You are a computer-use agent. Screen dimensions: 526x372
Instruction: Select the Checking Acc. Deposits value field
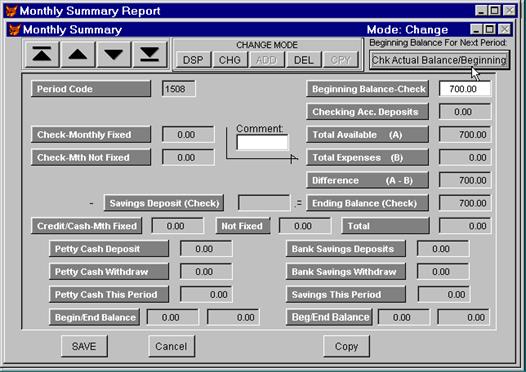coord(465,112)
